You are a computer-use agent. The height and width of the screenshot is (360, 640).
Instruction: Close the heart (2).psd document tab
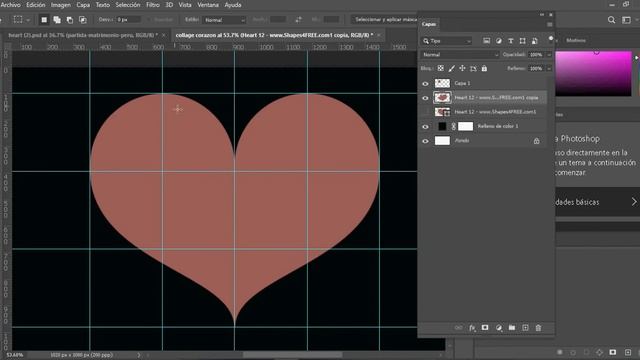click(x=164, y=36)
